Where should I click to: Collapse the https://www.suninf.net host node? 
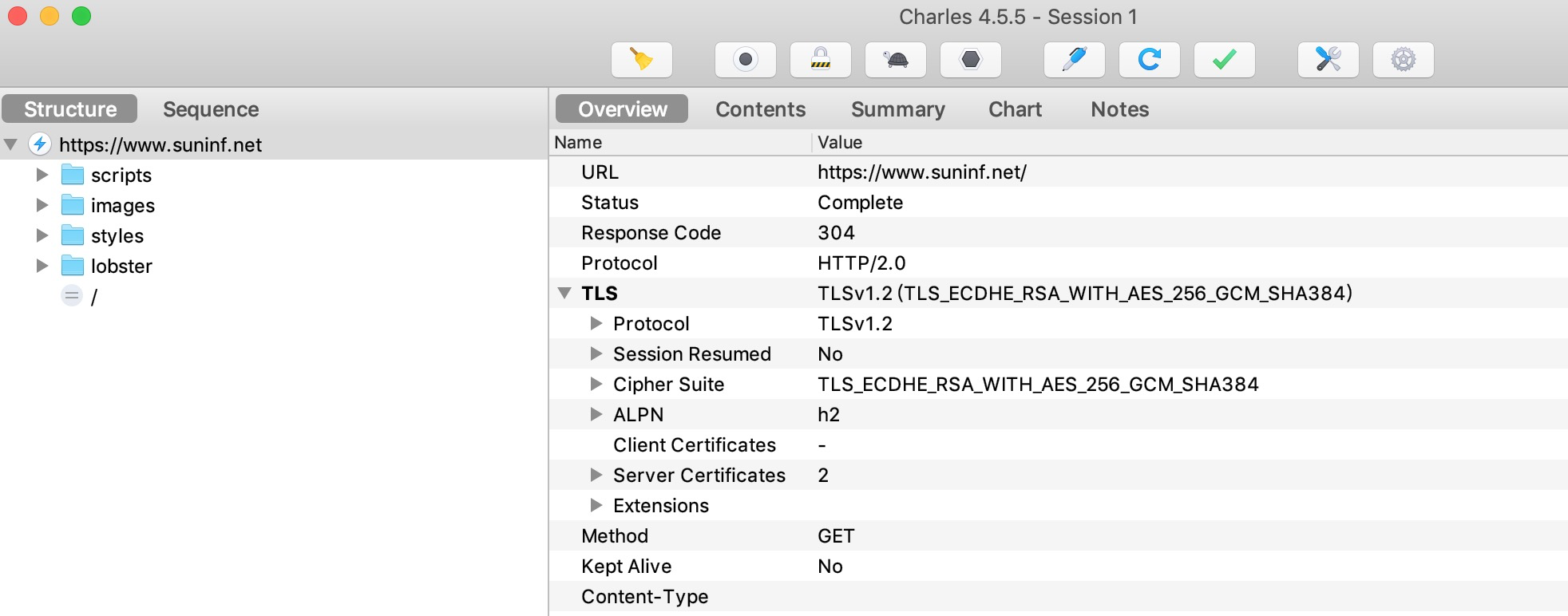[x=11, y=144]
